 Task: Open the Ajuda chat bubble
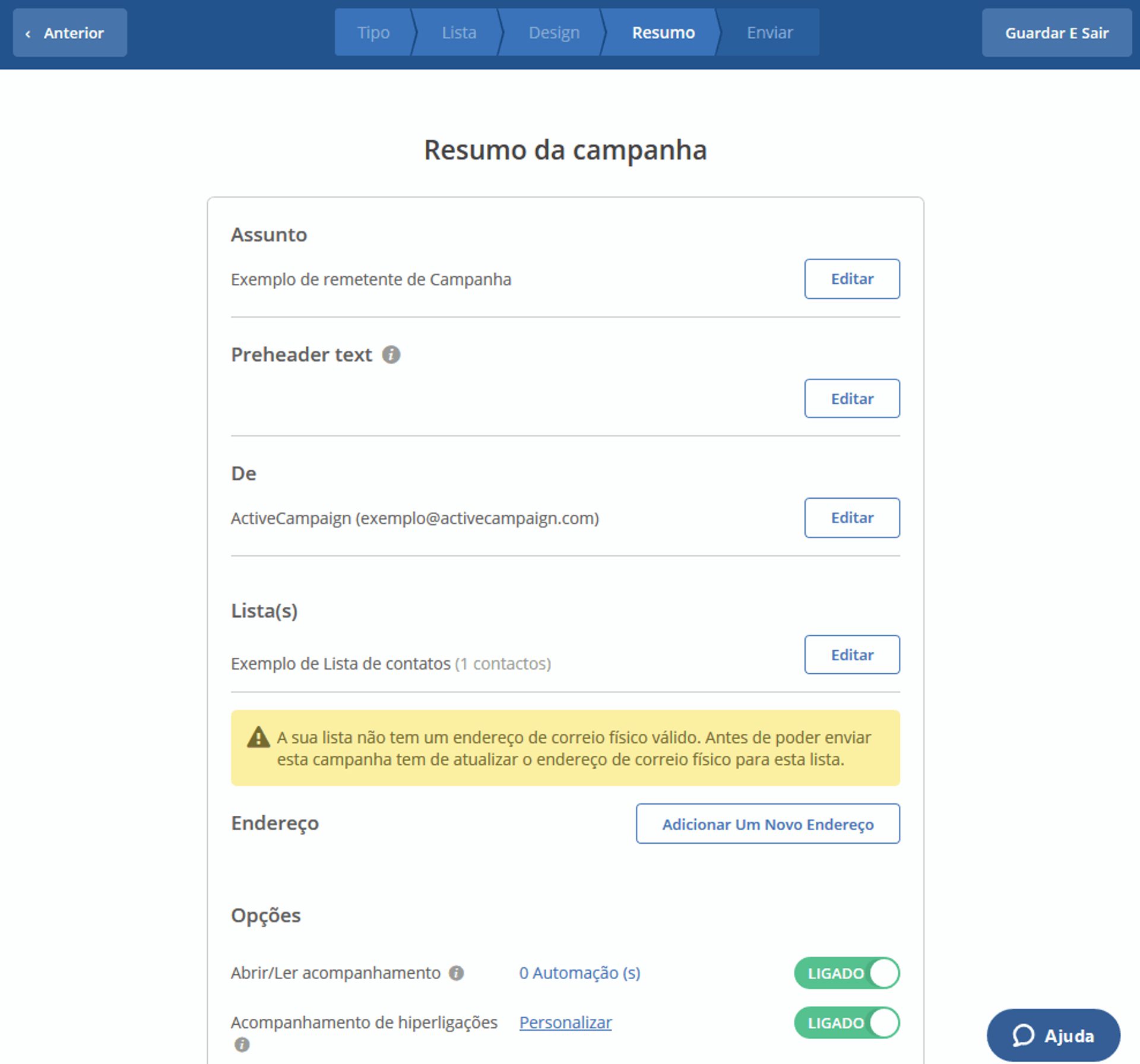click(x=1053, y=1035)
